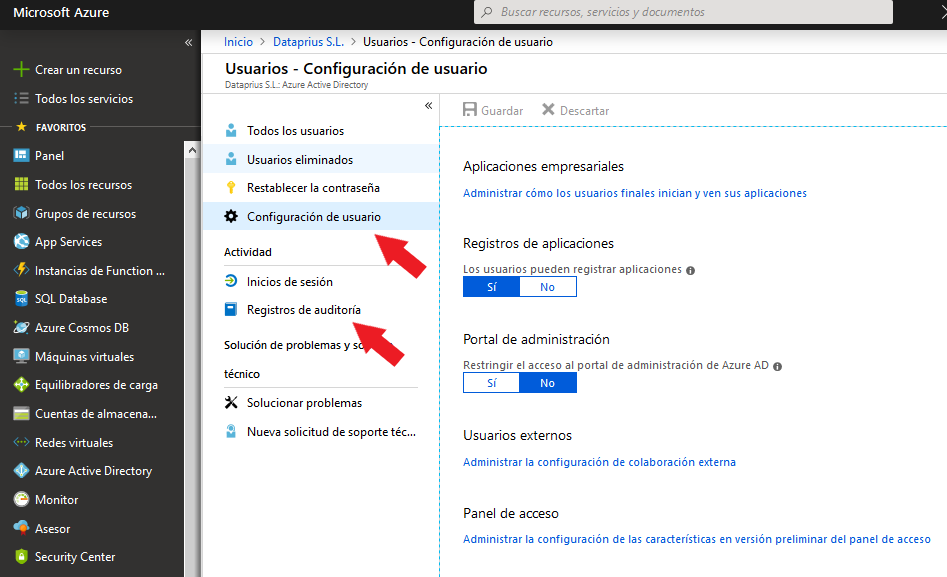Collapse the Usuarios blade menu
This screenshot has height=577, width=947.
point(428,106)
